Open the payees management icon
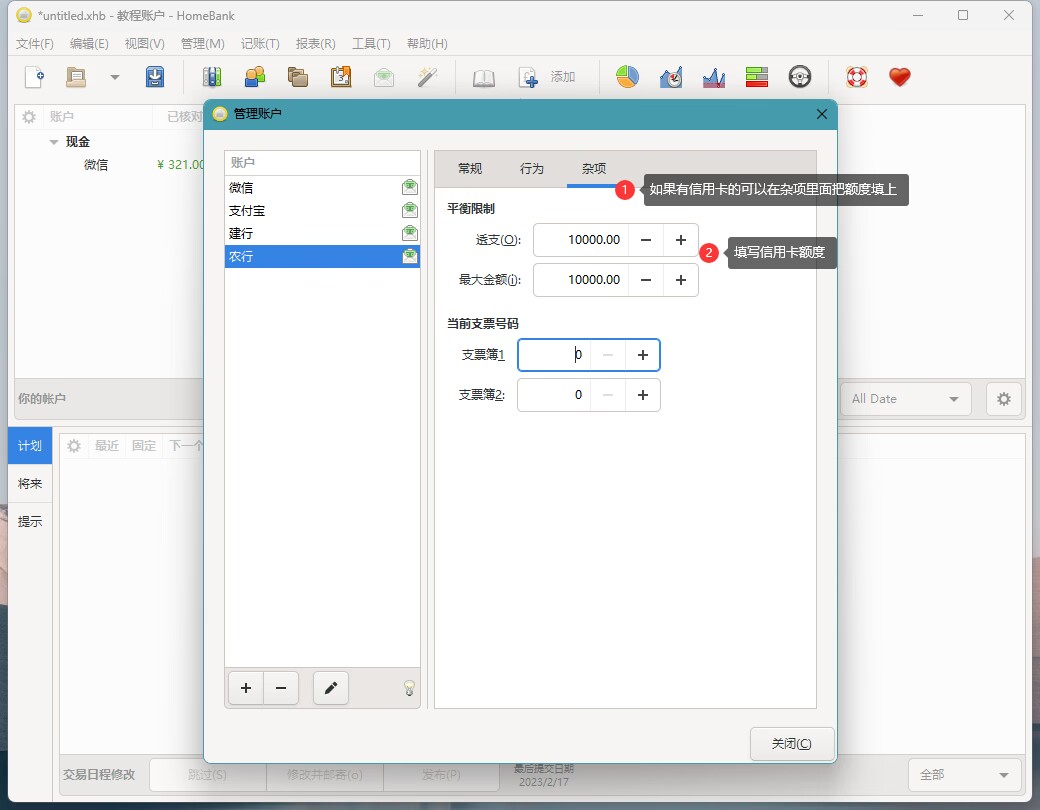Image resolution: width=1040 pixels, height=810 pixels. point(255,77)
